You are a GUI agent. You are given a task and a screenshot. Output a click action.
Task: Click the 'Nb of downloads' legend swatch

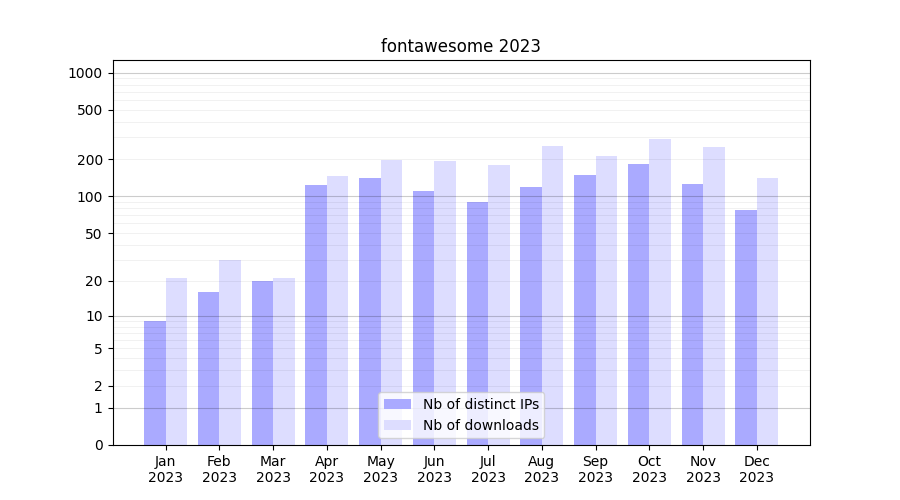398,425
